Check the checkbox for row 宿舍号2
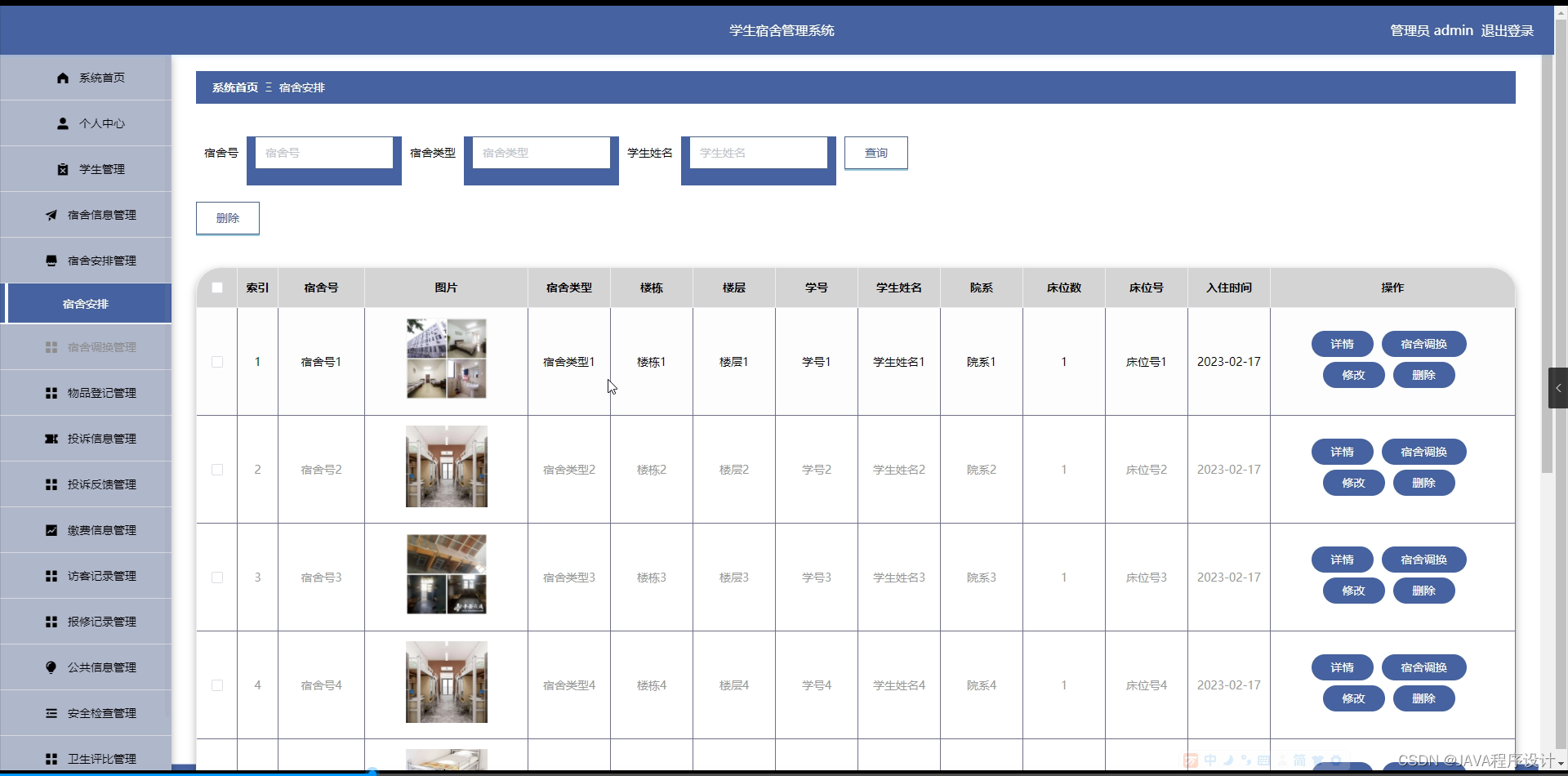 (217, 470)
